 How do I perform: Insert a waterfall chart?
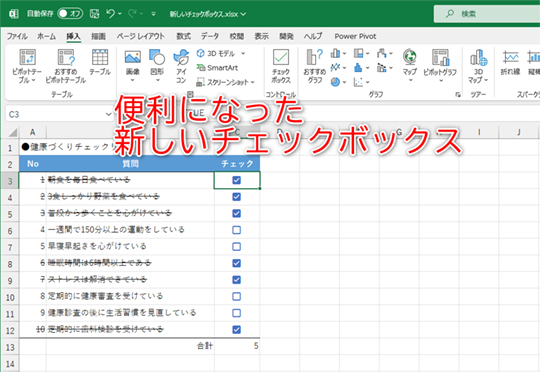click(382, 53)
